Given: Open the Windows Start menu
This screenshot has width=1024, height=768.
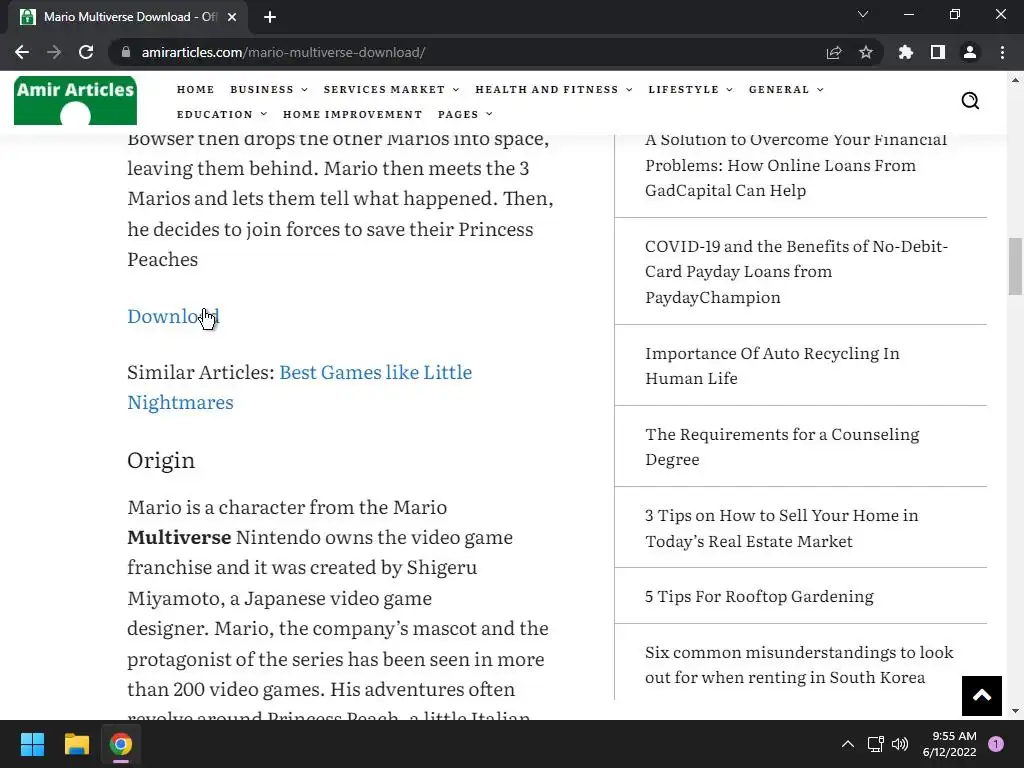Looking at the screenshot, I should [32, 744].
